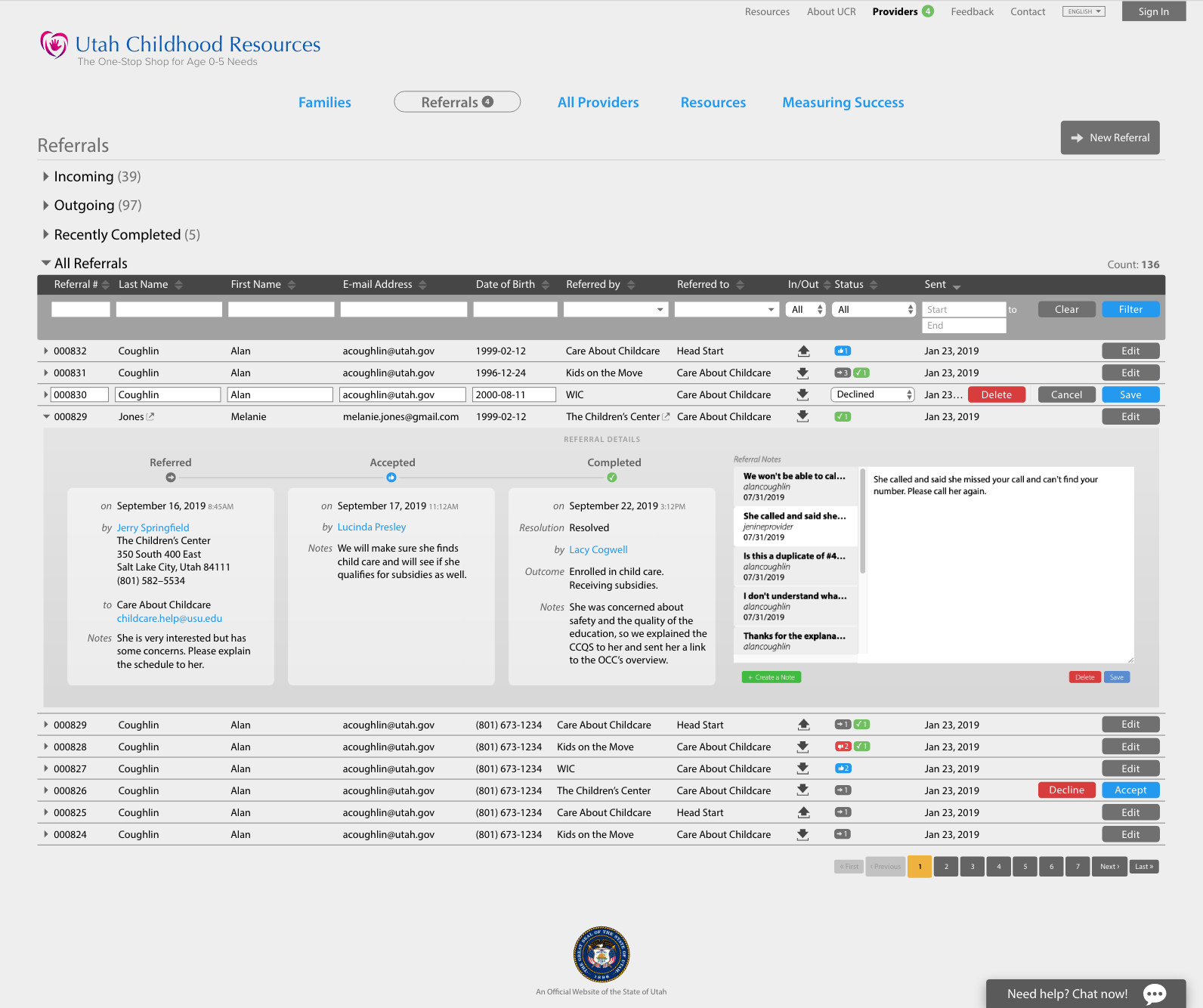Click the Completed timeline checkmark marker
The width and height of the screenshot is (1203, 1008).
pos(612,478)
